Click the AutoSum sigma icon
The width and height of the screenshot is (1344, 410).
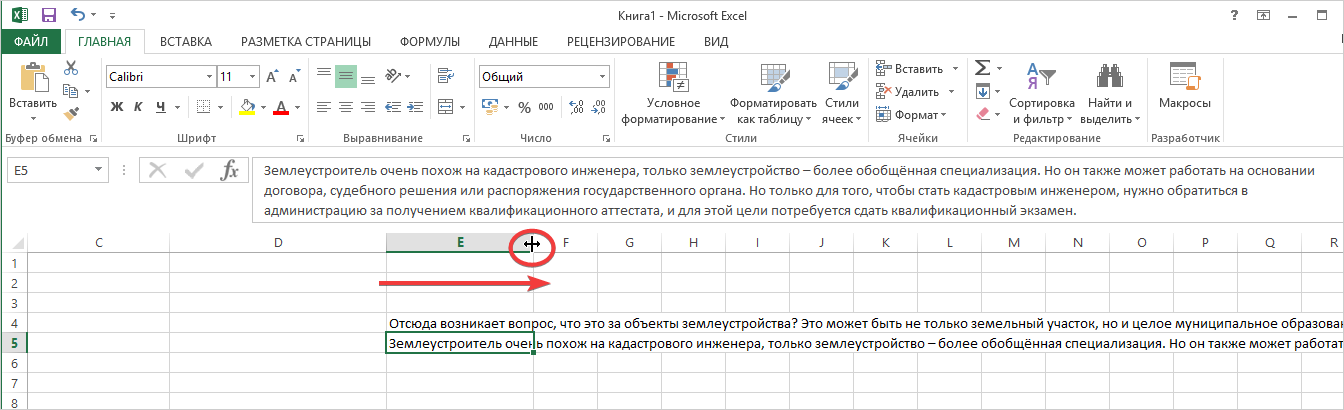coord(982,68)
